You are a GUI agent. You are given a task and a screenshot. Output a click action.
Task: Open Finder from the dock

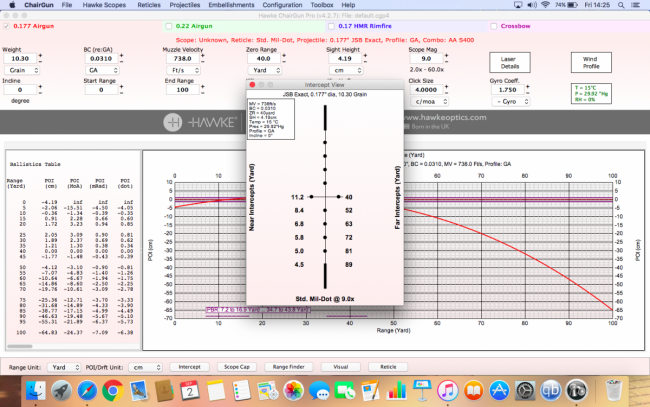[x=36, y=390]
